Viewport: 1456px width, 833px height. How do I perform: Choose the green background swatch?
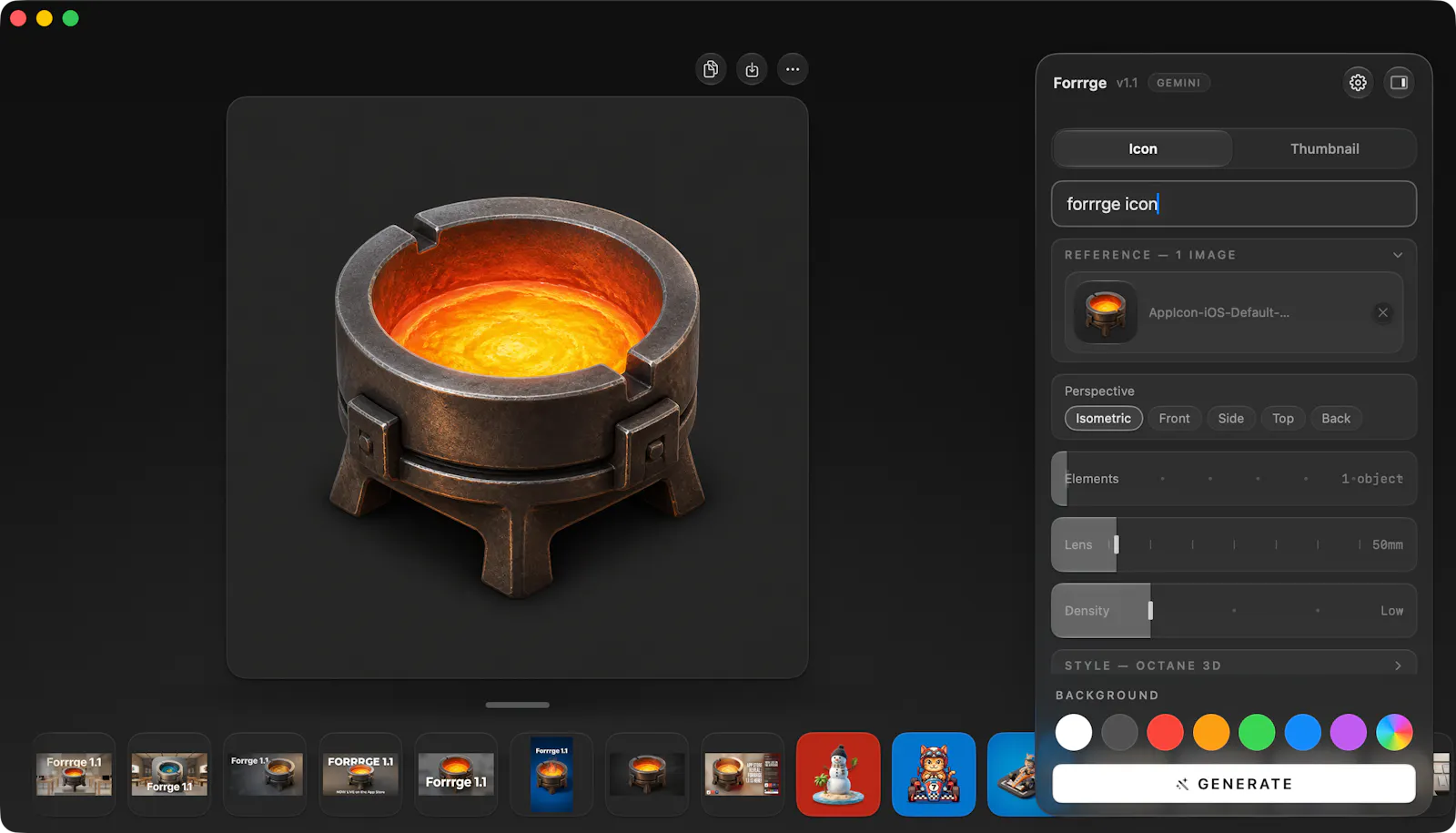(x=1257, y=732)
